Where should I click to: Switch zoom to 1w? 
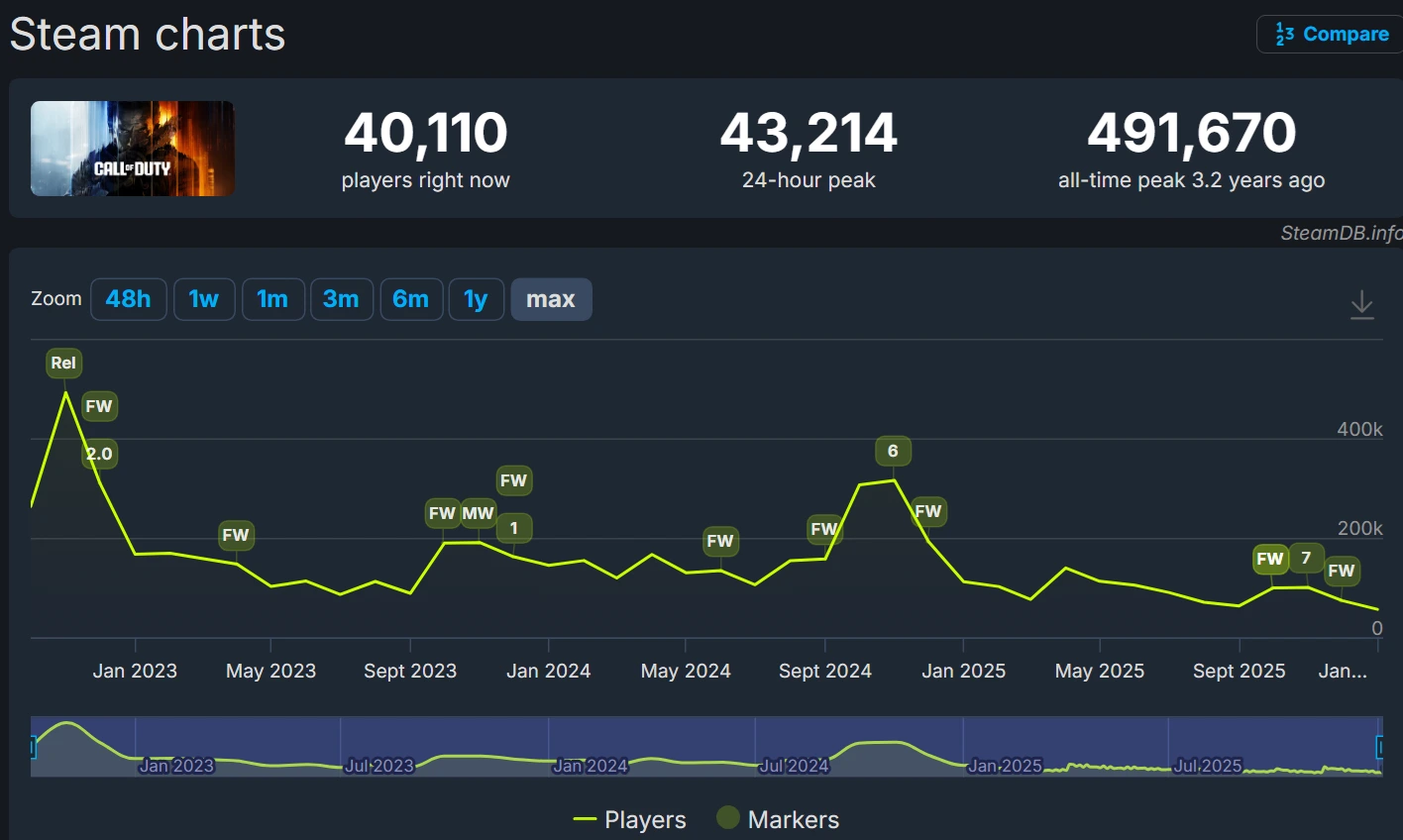(204, 299)
